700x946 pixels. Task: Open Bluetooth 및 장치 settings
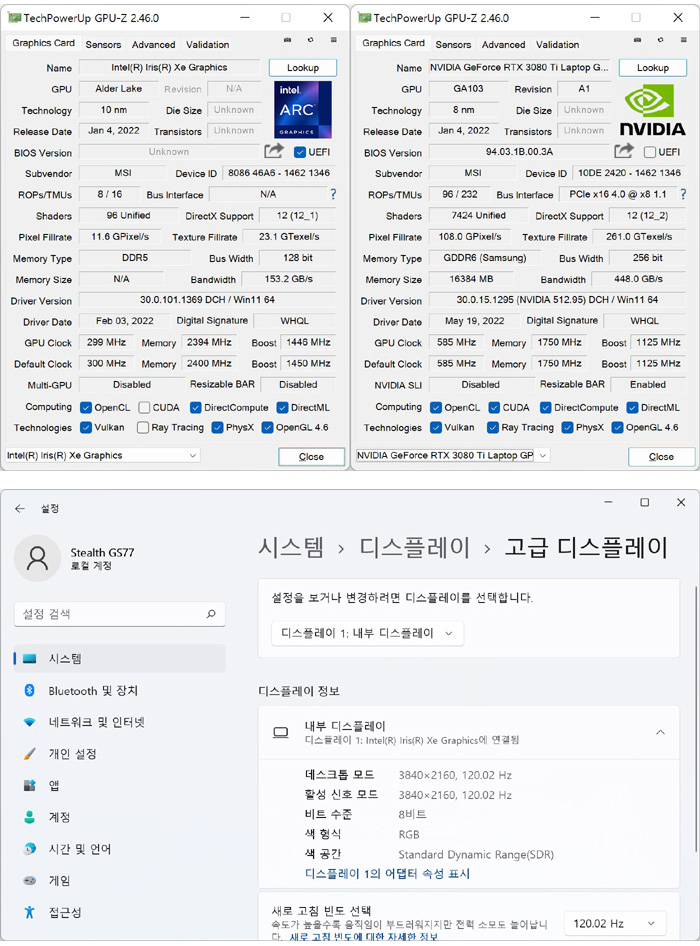(x=119, y=690)
